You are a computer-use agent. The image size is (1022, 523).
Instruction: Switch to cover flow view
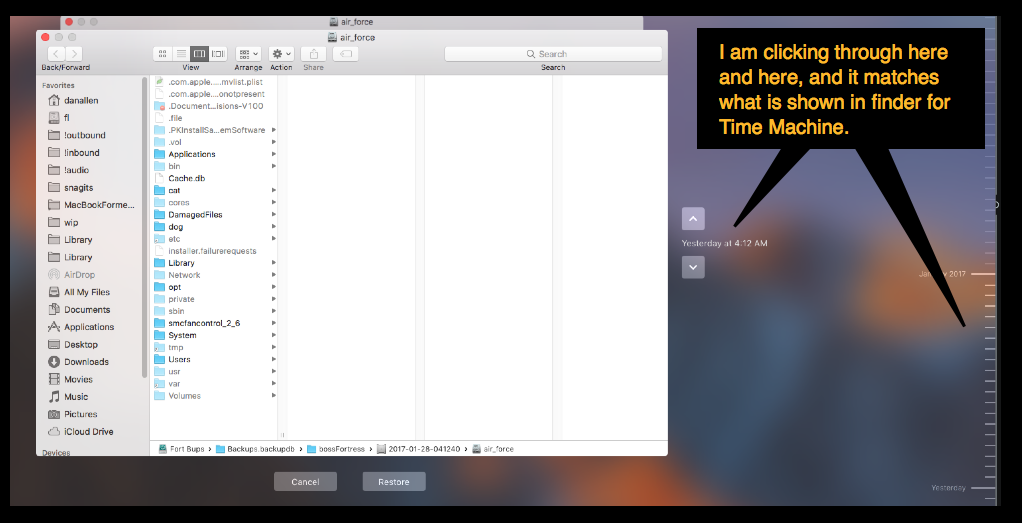[218, 53]
